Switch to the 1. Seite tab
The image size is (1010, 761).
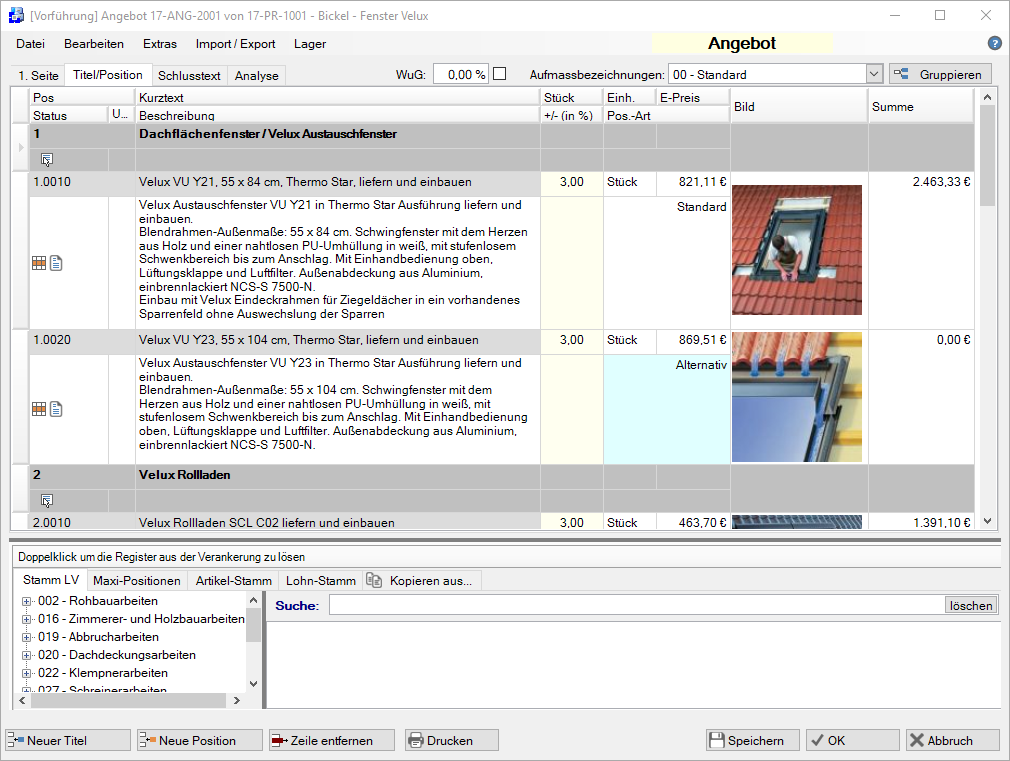[x=38, y=75]
